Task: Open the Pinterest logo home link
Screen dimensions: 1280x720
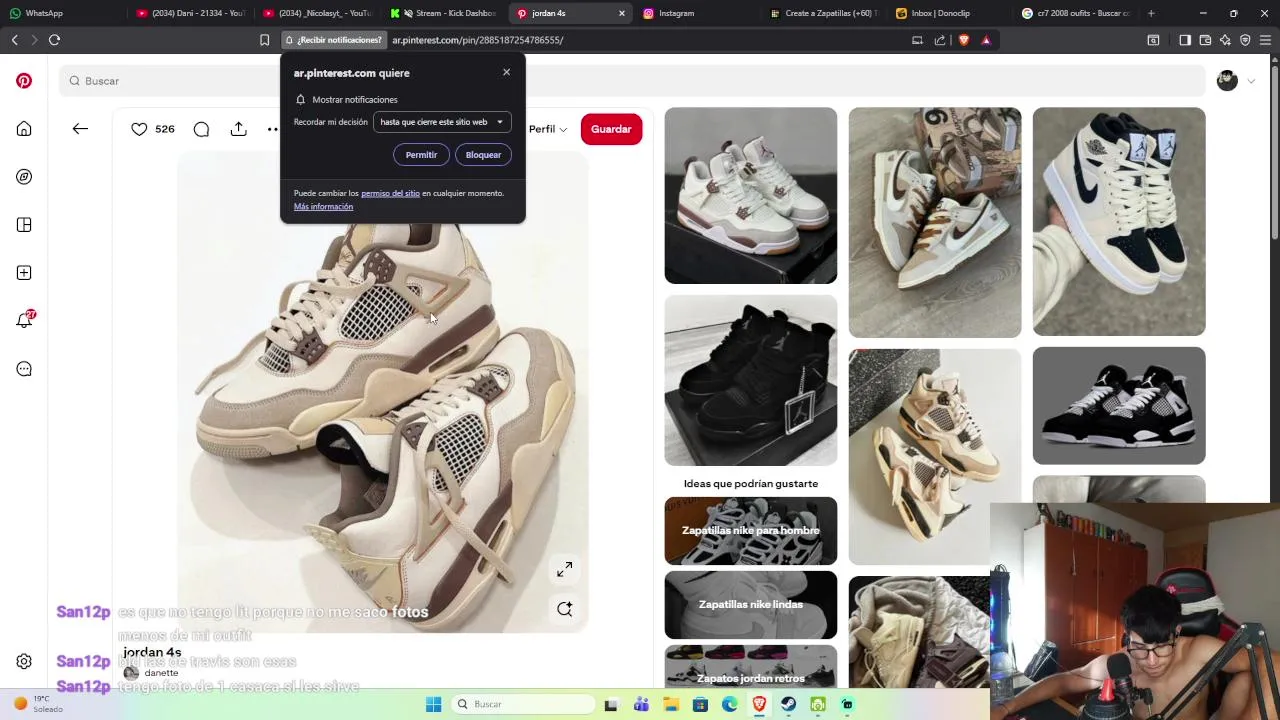Action: point(24,81)
